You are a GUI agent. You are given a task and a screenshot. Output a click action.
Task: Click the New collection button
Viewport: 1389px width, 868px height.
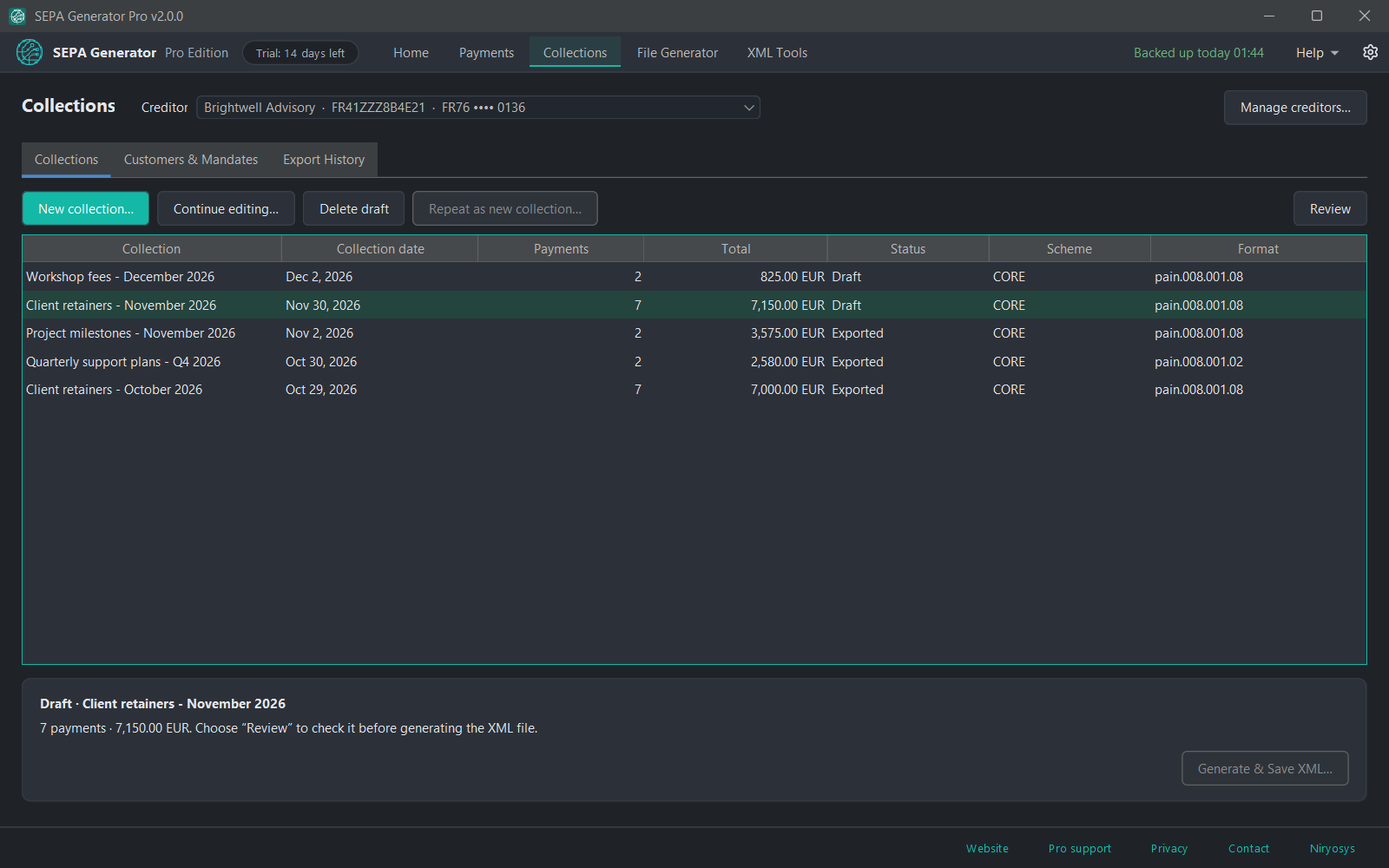click(86, 208)
